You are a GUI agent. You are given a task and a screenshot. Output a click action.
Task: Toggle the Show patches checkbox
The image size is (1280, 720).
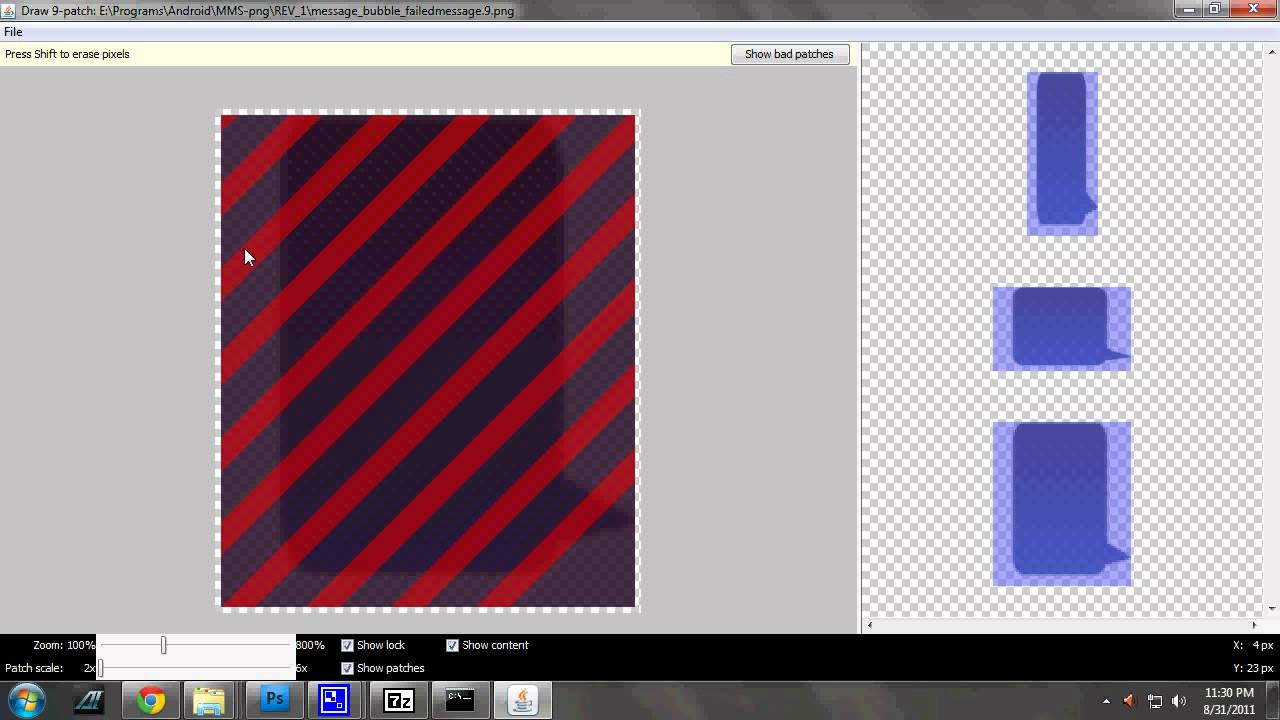point(348,668)
